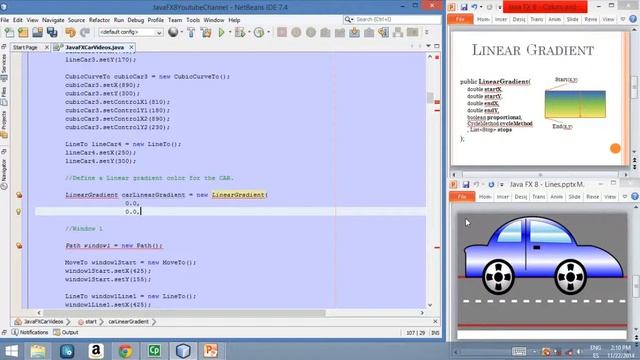Close the Start Page tab
This screenshot has height=360, width=640.
pos(47,47)
